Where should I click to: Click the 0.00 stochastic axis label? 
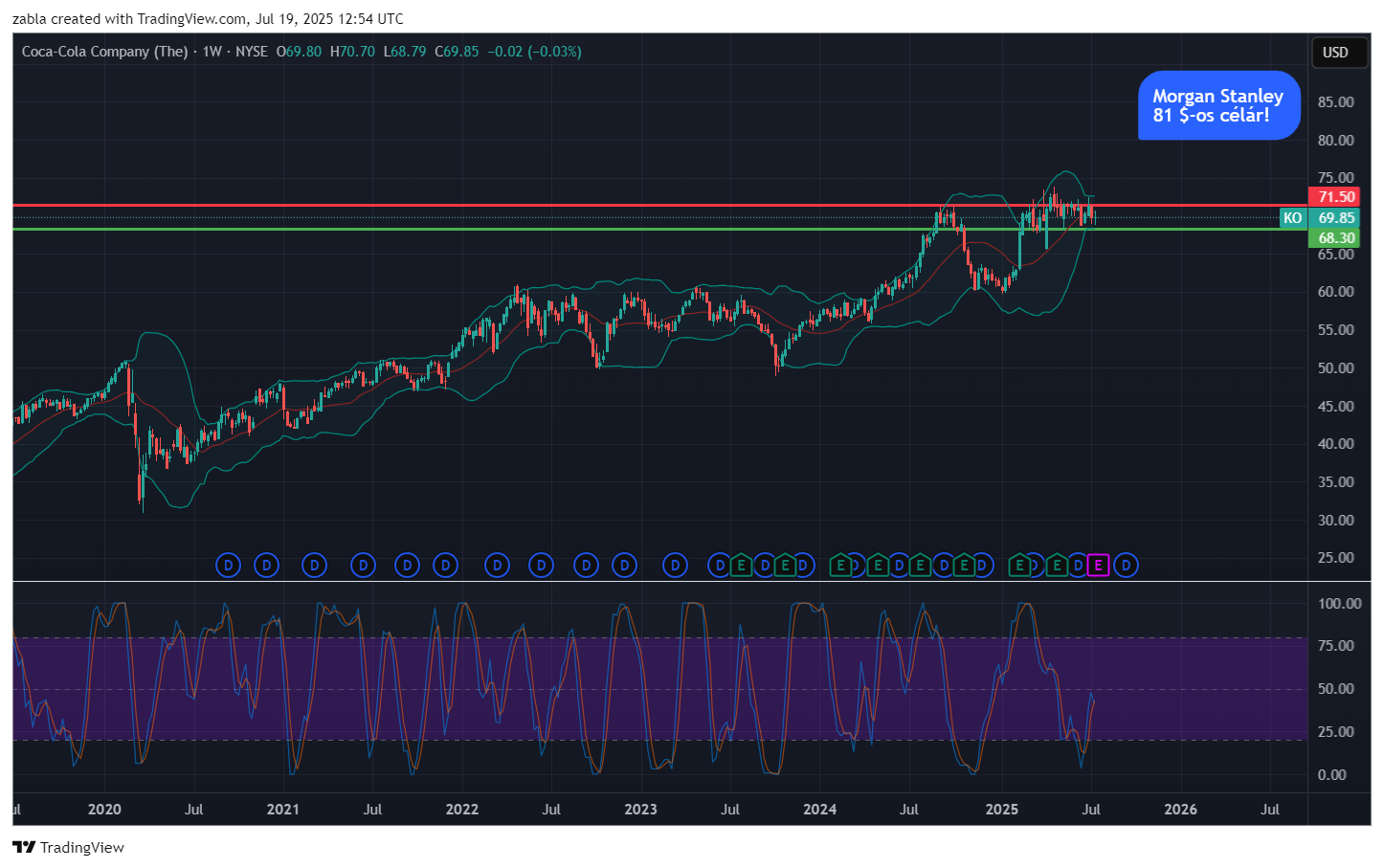(1331, 775)
